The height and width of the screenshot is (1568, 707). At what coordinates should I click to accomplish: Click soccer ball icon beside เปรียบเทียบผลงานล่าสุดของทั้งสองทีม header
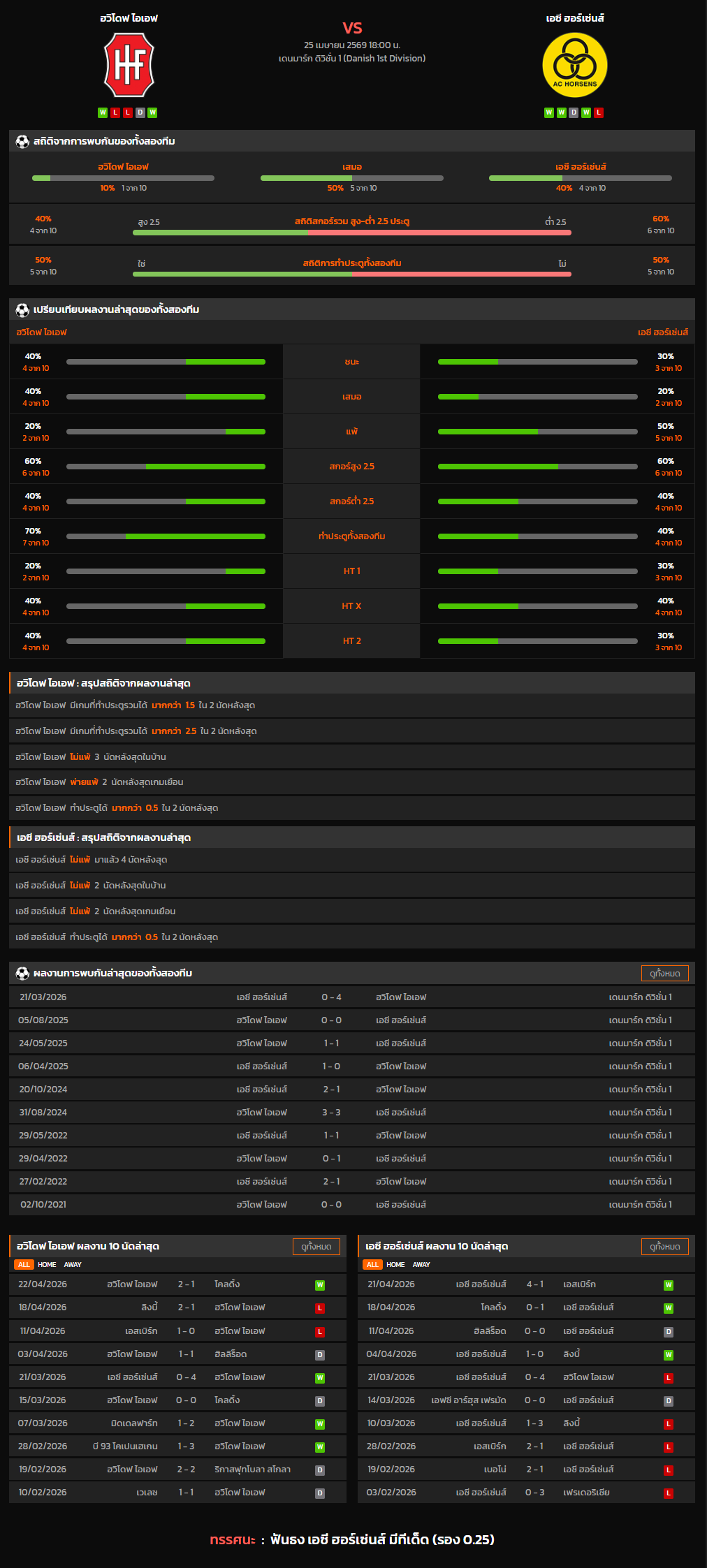tap(22, 310)
